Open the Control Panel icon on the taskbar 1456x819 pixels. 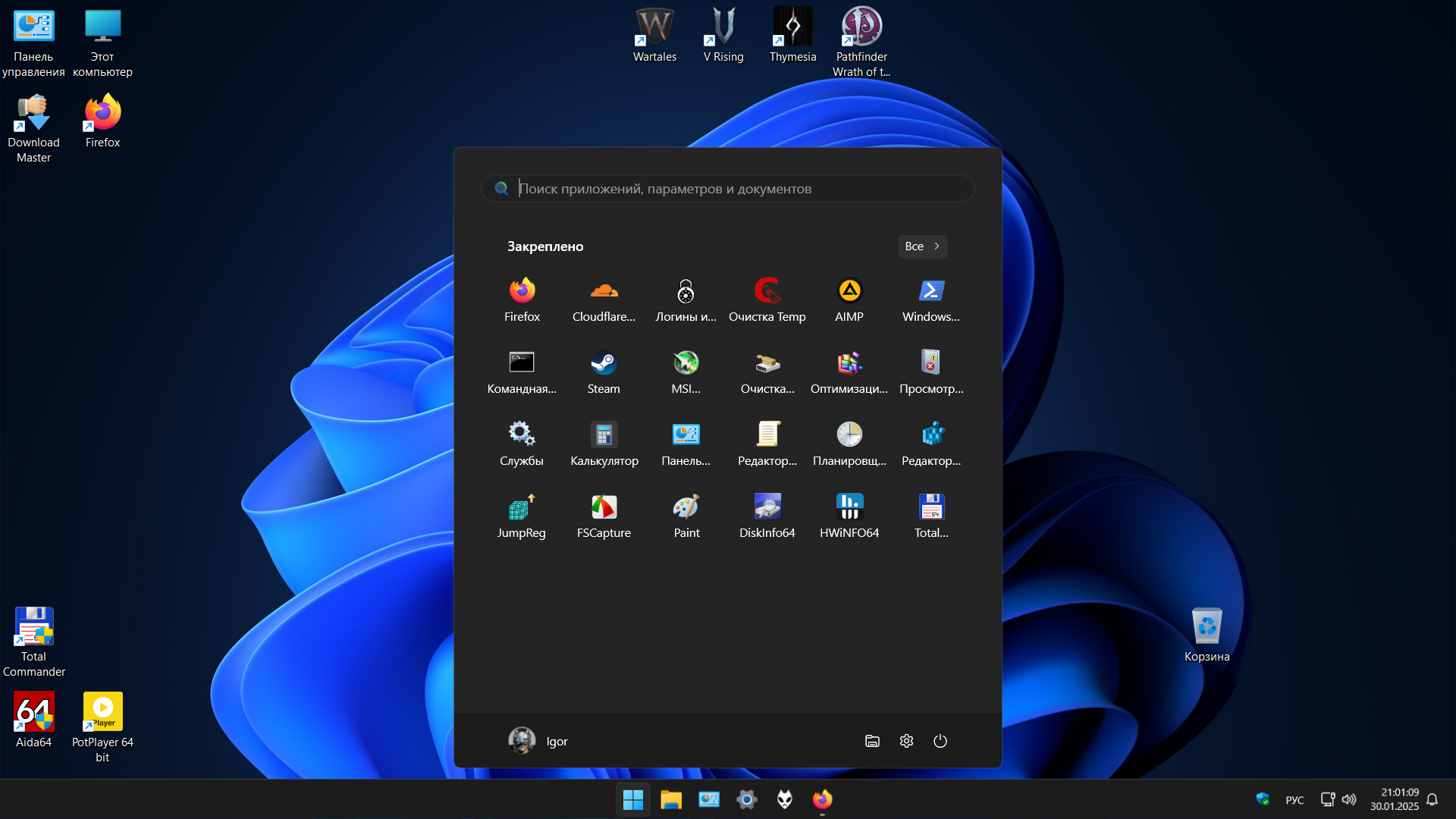(709, 799)
